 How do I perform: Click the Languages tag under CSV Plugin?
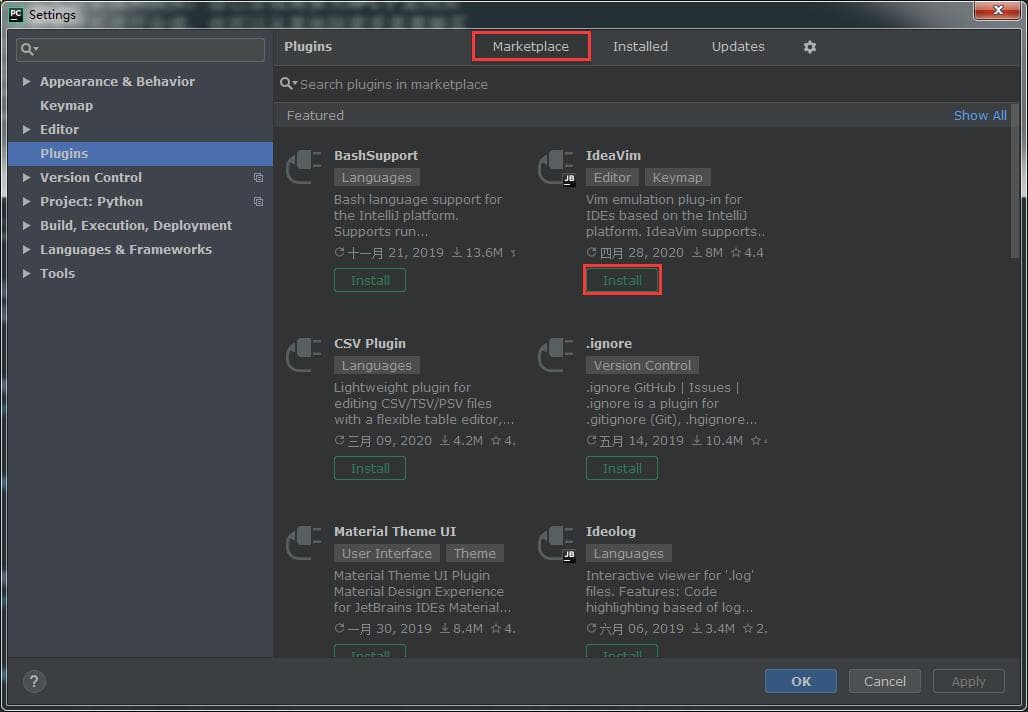pos(376,365)
